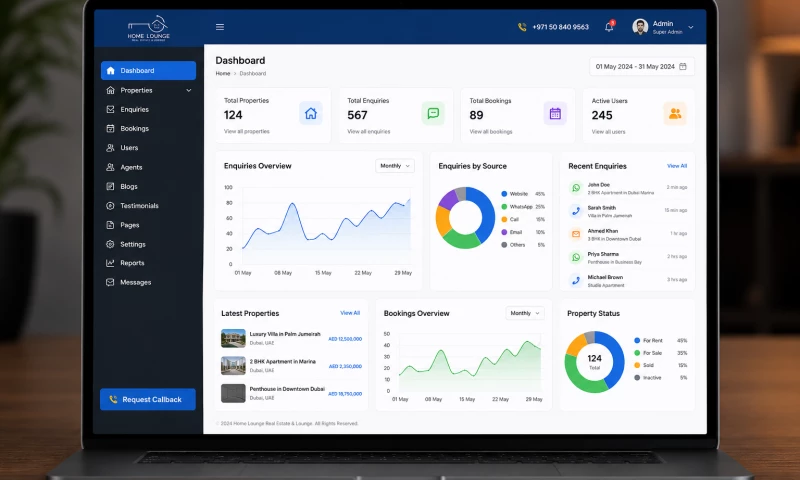Open Bookings Overview Monthly dropdown
800x480 pixels.
pos(525,313)
